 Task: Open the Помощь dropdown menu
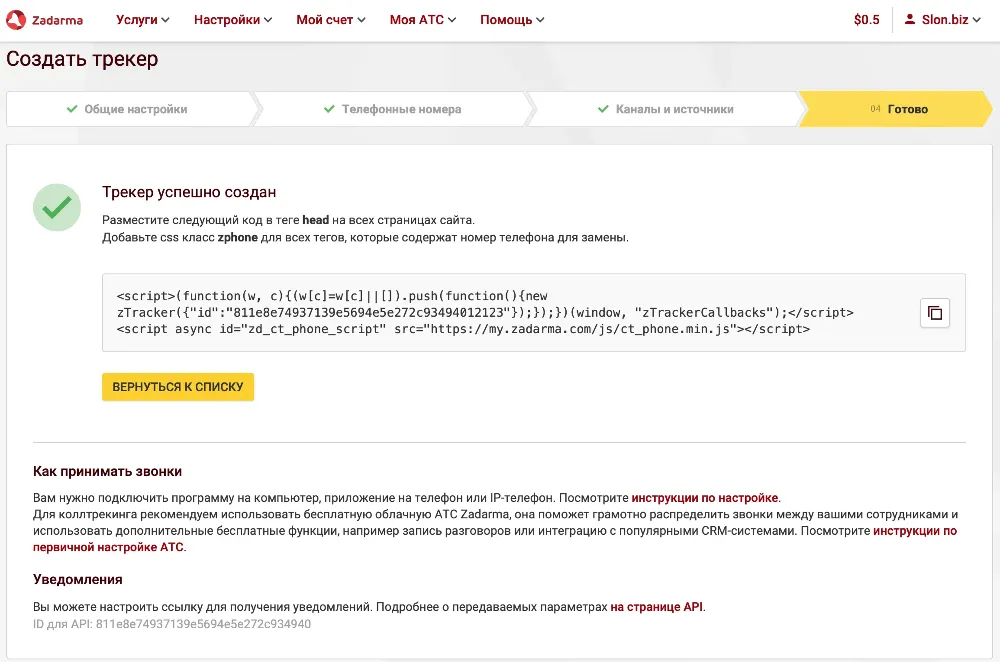[512, 20]
